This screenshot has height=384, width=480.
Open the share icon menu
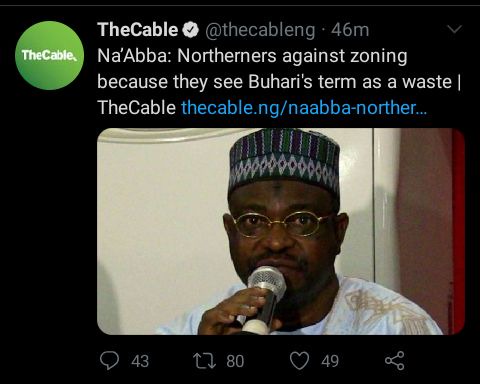coord(395,361)
